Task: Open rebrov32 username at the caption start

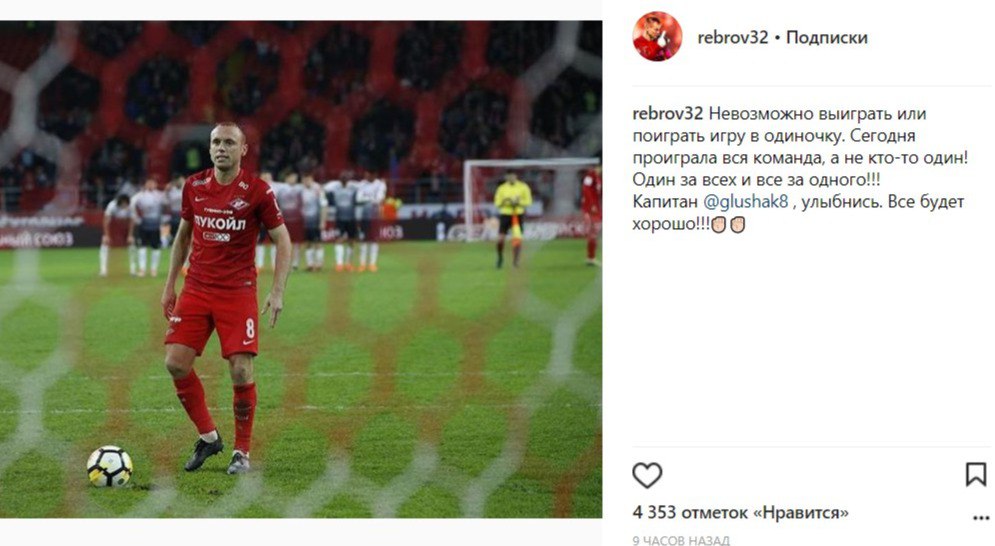Action: (668, 114)
